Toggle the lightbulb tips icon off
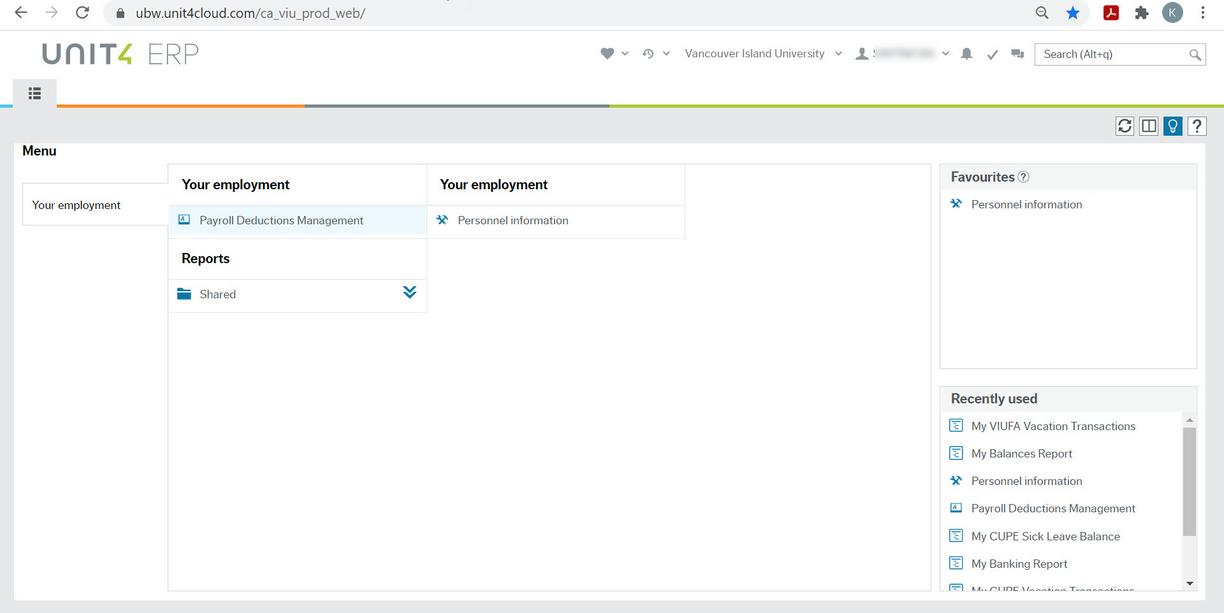 tap(1172, 125)
